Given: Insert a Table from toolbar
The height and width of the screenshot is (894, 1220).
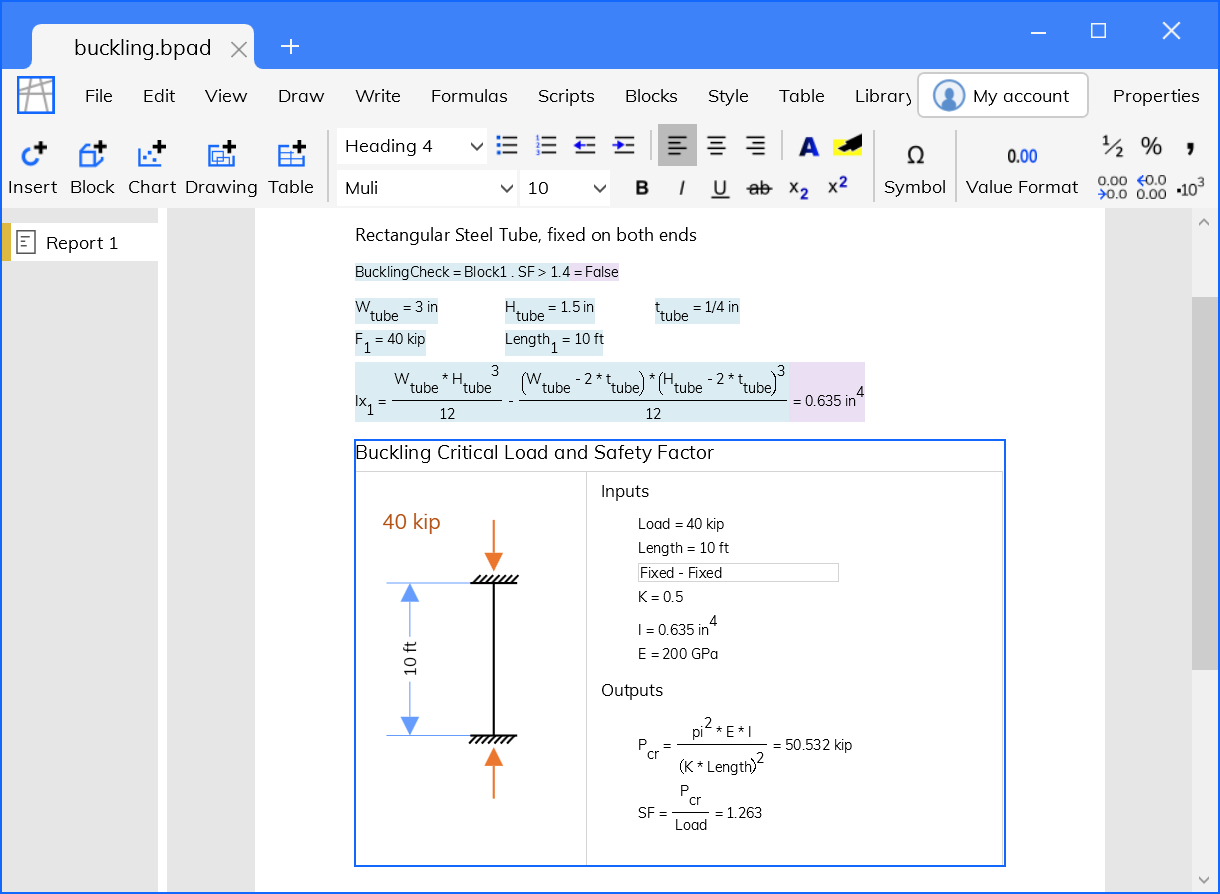Looking at the screenshot, I should click(x=291, y=167).
